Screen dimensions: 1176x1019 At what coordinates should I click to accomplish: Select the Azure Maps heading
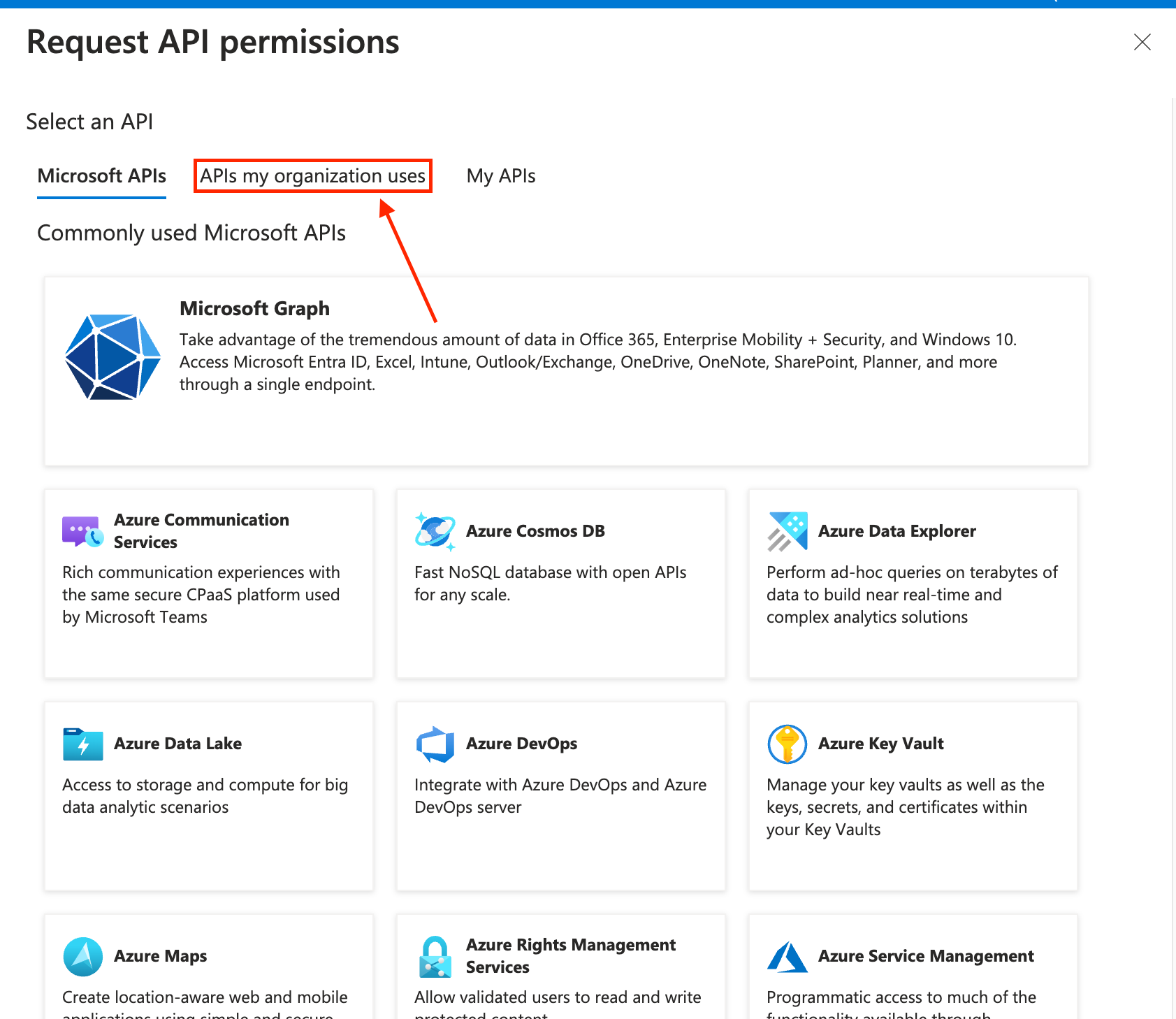point(160,956)
